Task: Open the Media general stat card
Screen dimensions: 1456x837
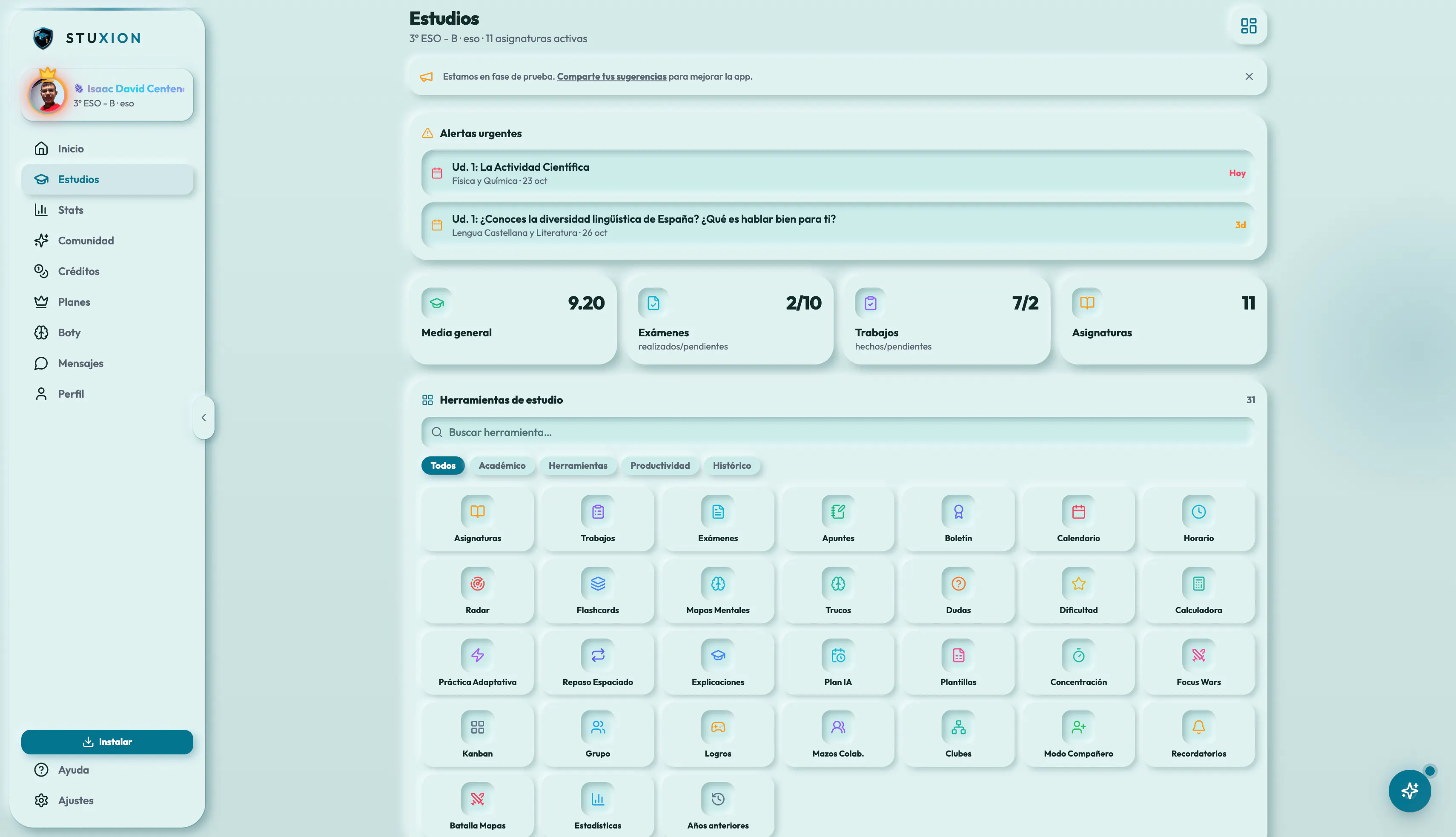Action: pos(513,320)
